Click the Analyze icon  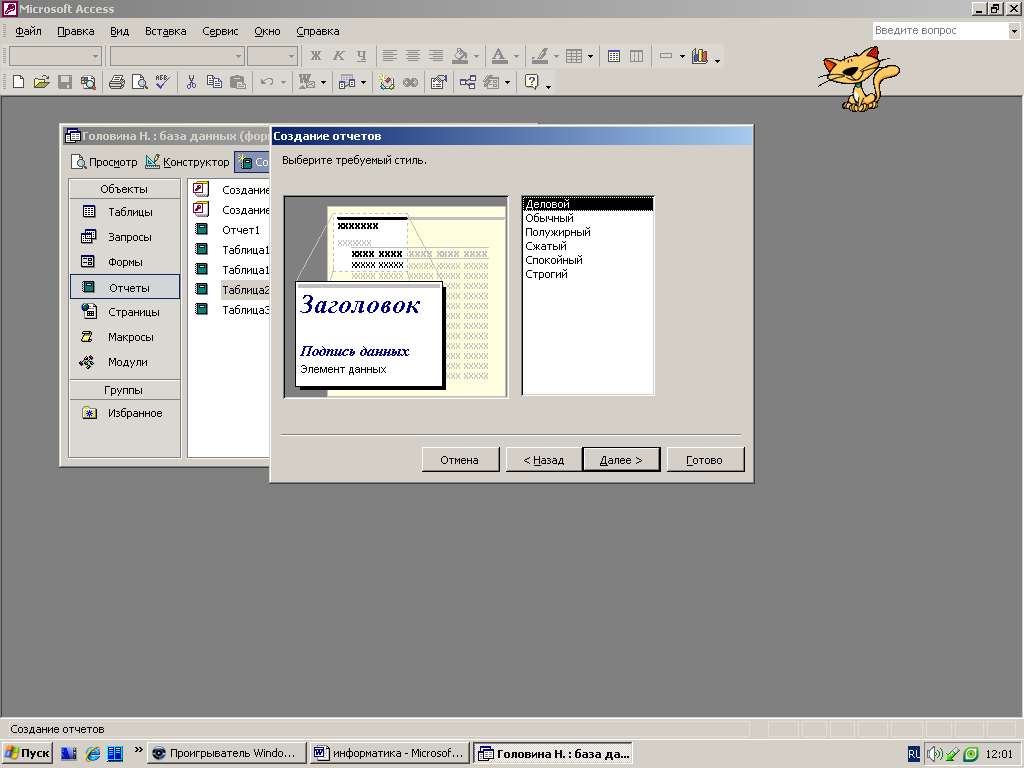click(x=347, y=82)
